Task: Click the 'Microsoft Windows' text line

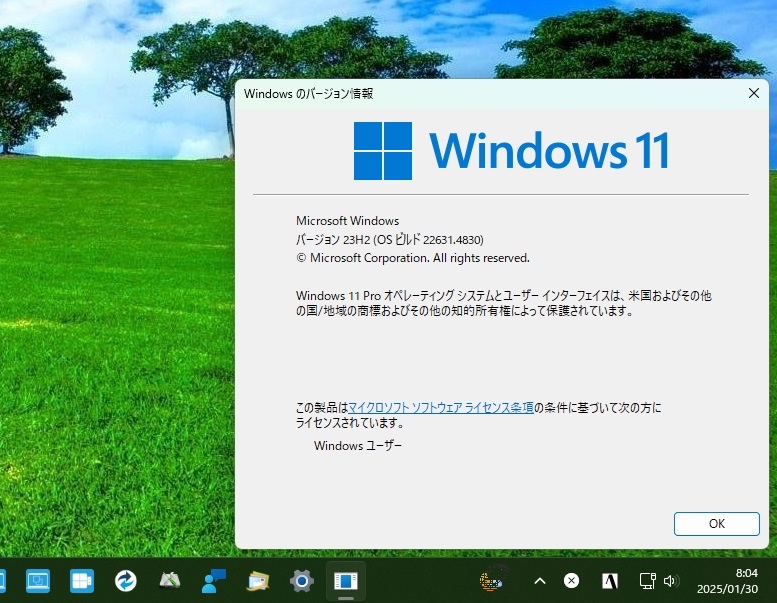Action: pyautogui.click(x=347, y=220)
